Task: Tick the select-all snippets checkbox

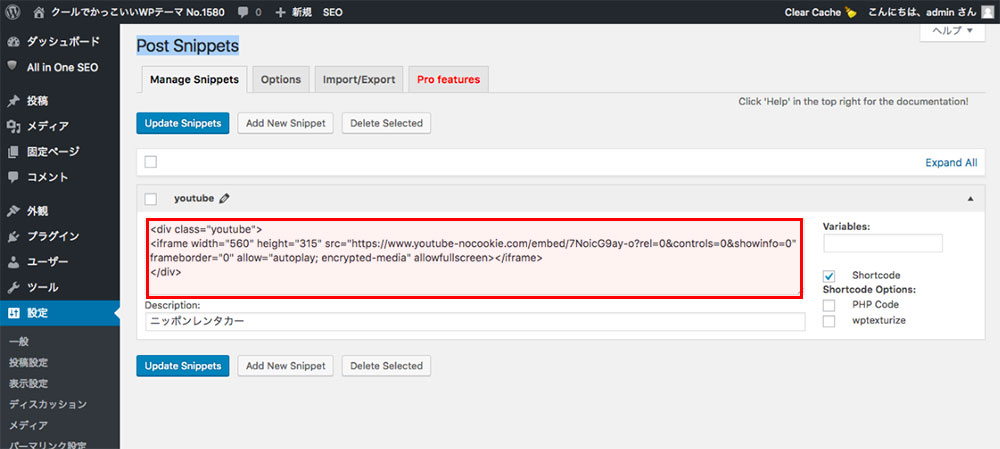Action: coord(151,162)
